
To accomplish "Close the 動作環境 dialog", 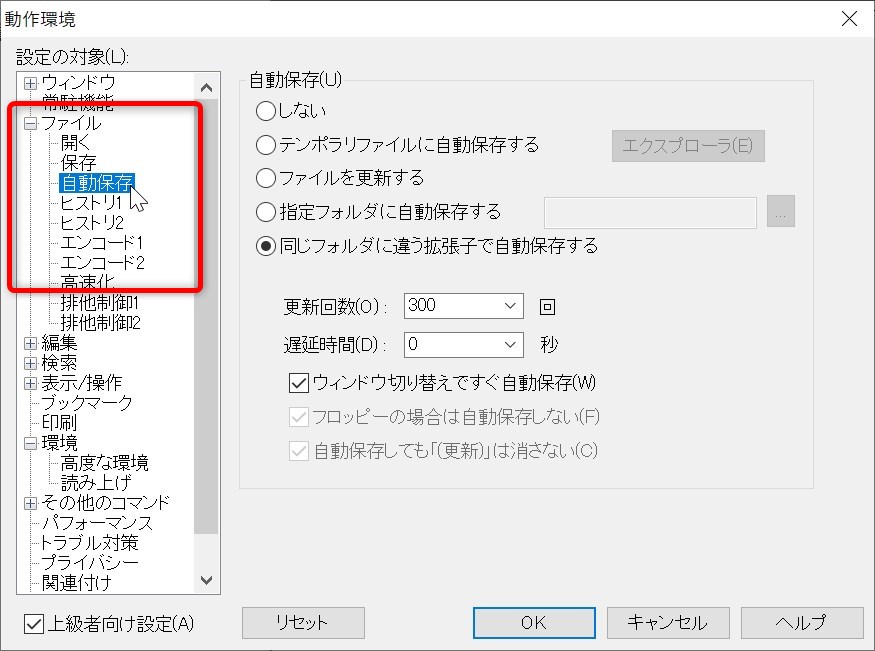I will [849, 19].
